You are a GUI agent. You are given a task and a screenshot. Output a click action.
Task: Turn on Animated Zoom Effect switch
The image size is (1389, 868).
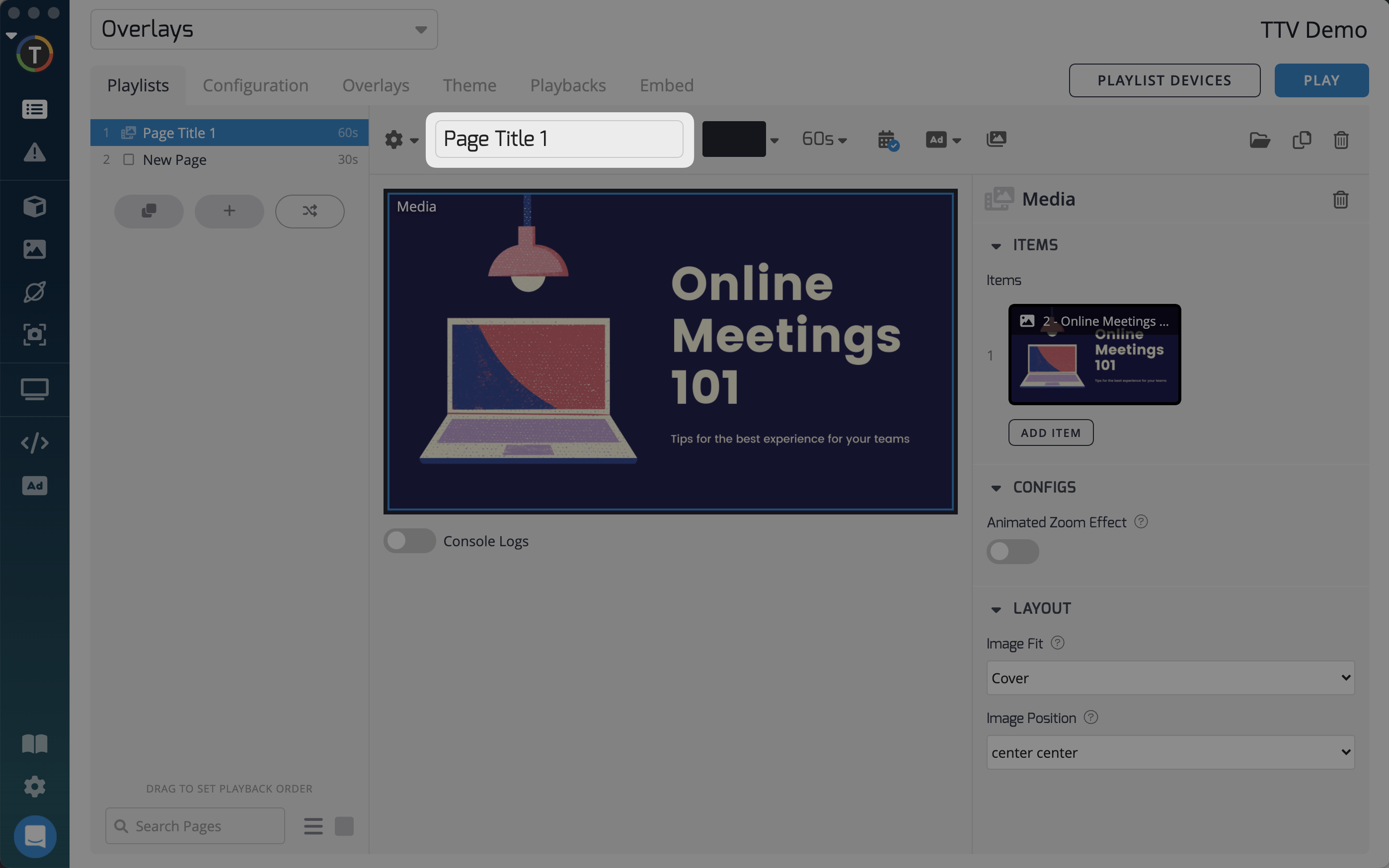coord(1012,552)
